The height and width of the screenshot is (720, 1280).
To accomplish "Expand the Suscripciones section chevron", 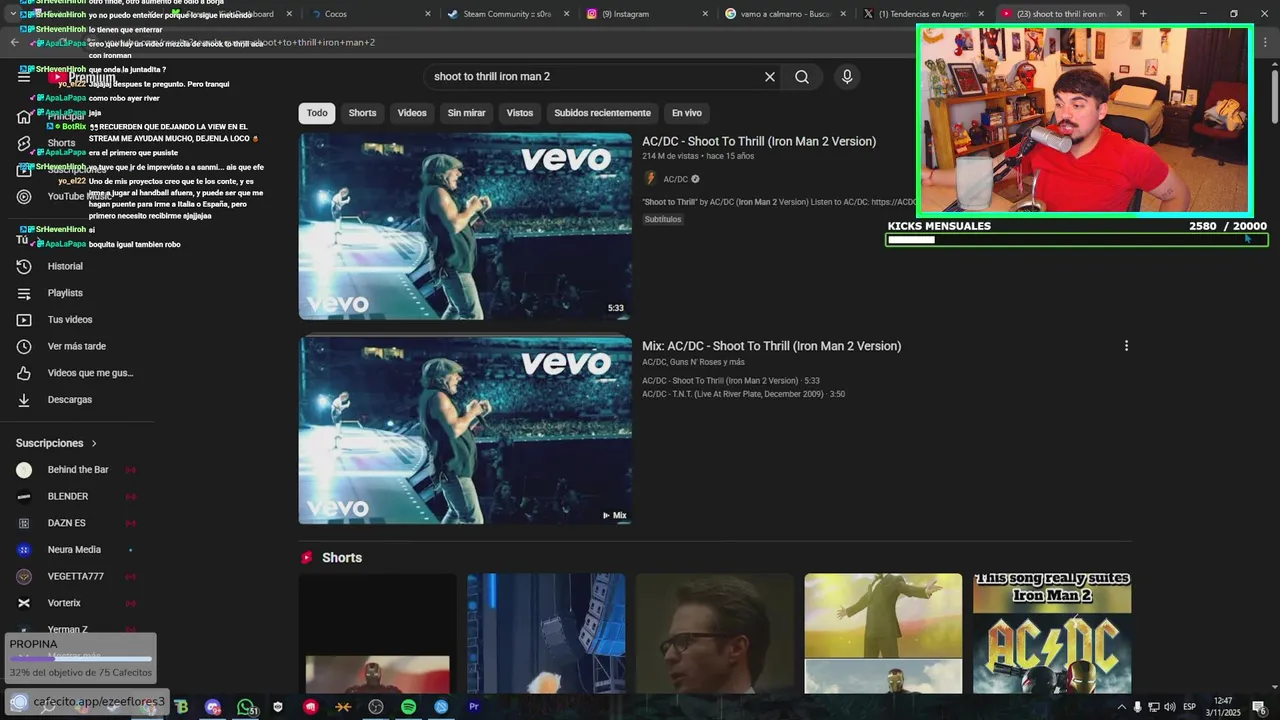I will click(x=94, y=443).
